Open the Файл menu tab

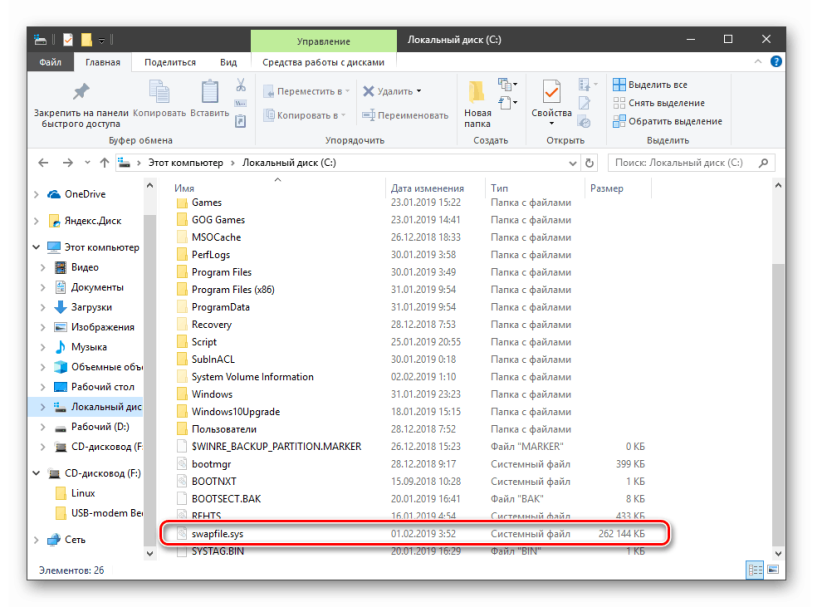click(x=50, y=62)
